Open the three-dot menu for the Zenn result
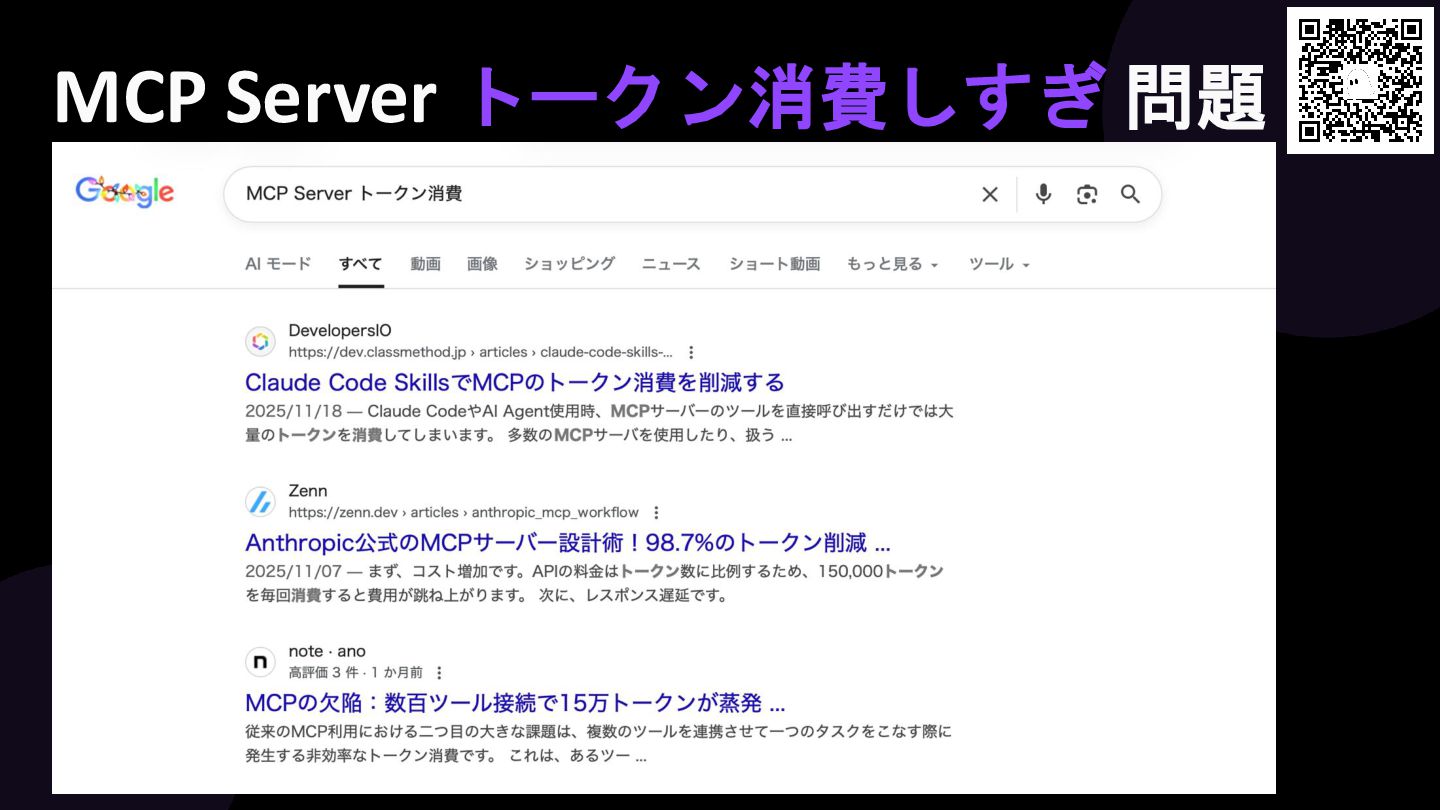Viewport: 1440px width, 810px height. (656, 512)
